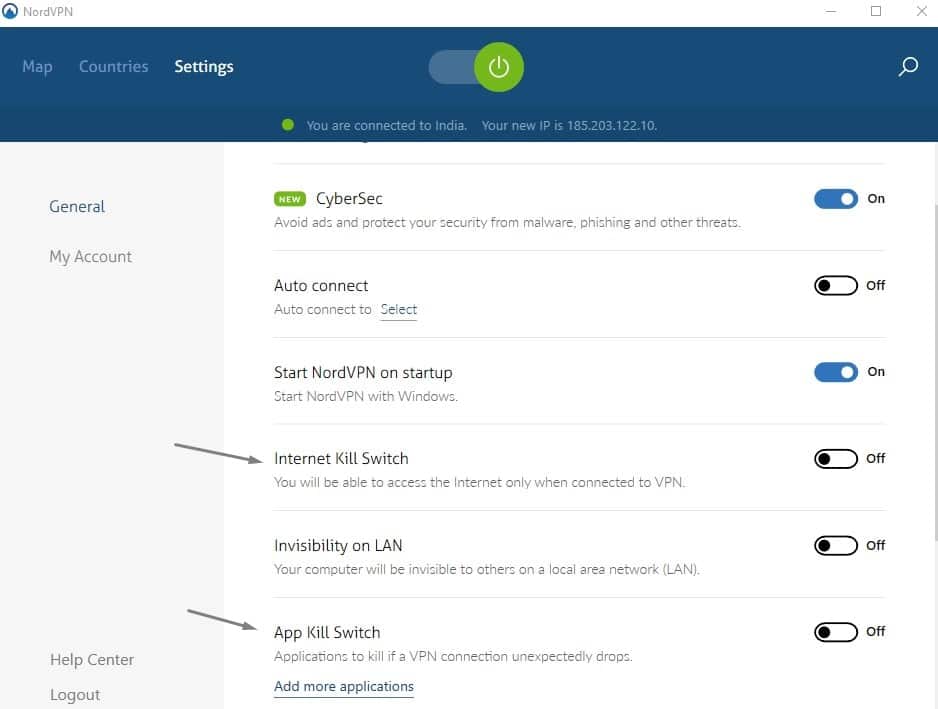Screen dimensions: 938x709
Task: Open the Help Center
Action: coord(92,659)
